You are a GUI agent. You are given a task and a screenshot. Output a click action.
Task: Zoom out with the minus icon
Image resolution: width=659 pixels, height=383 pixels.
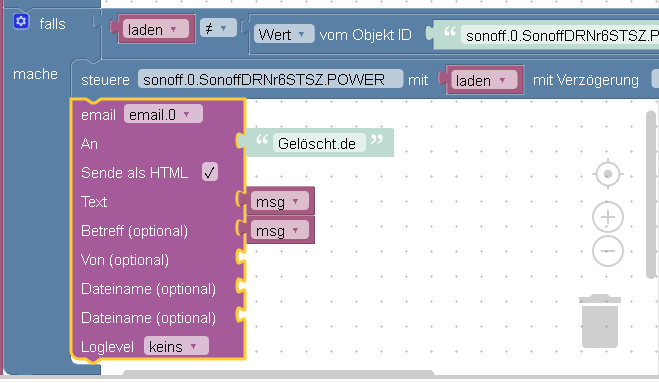click(x=608, y=251)
